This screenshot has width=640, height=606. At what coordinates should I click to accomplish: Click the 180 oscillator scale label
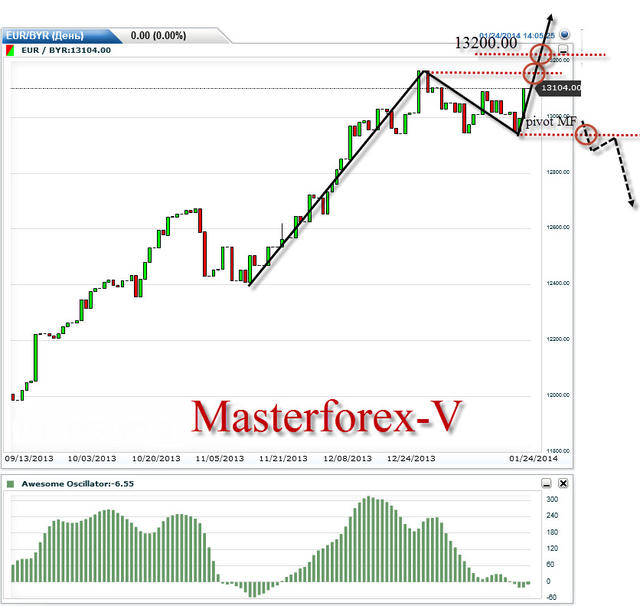(x=552, y=532)
